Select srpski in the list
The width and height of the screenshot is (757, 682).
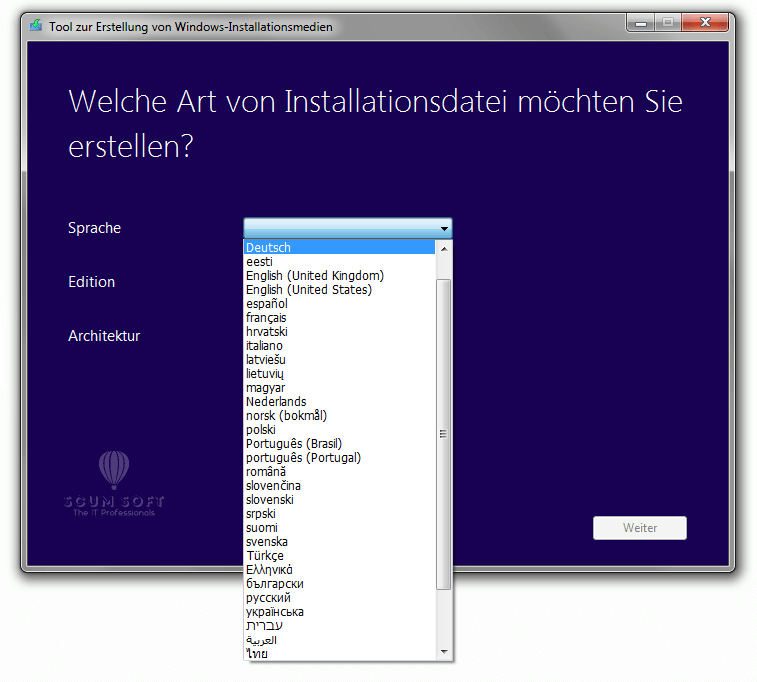(x=339, y=514)
